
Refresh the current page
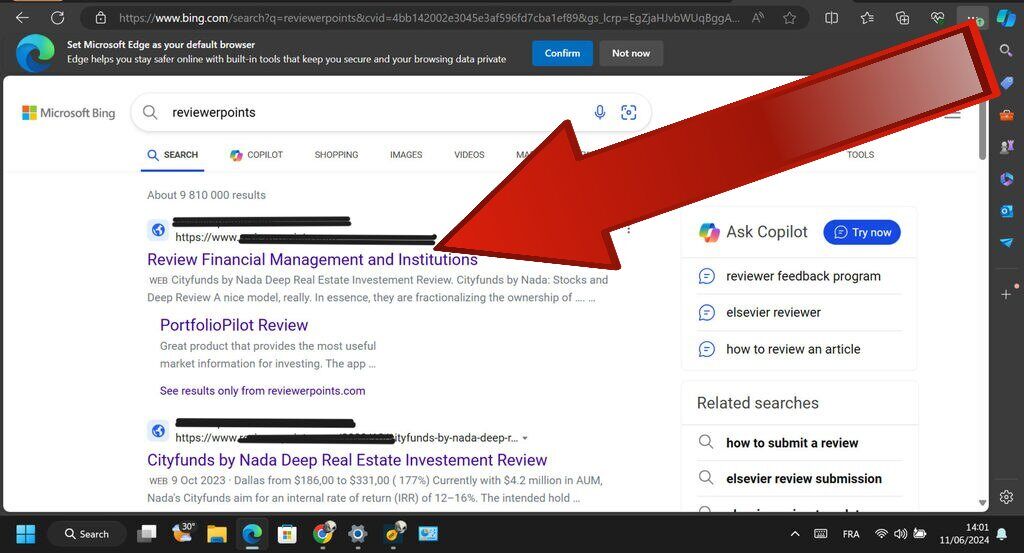[57, 18]
